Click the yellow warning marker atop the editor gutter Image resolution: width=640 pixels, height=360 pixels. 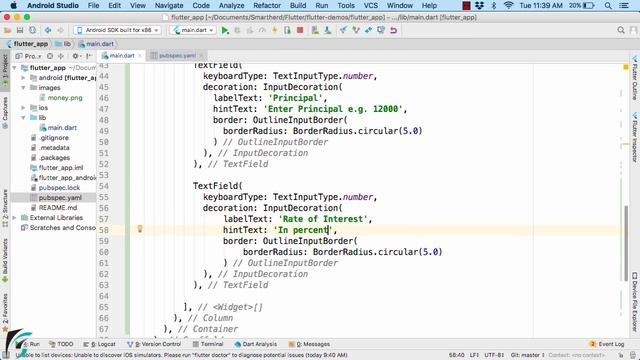pyautogui.click(x=626, y=67)
